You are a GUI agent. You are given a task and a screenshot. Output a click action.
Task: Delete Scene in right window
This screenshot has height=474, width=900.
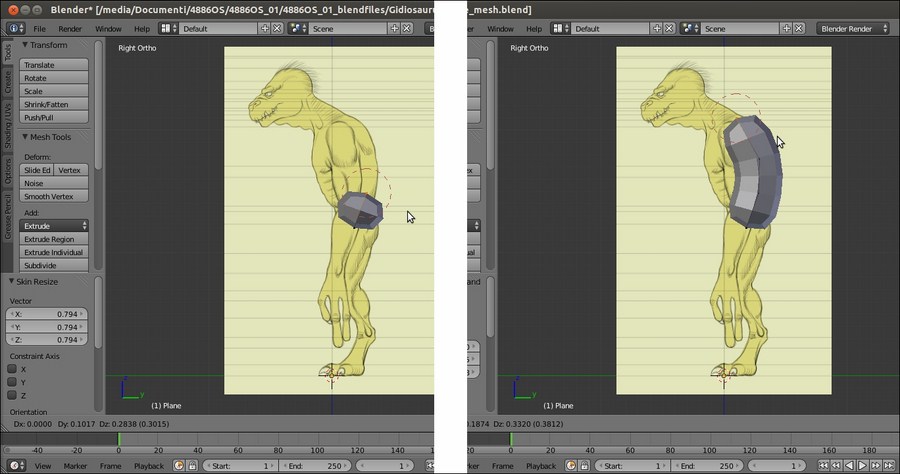tap(798, 28)
